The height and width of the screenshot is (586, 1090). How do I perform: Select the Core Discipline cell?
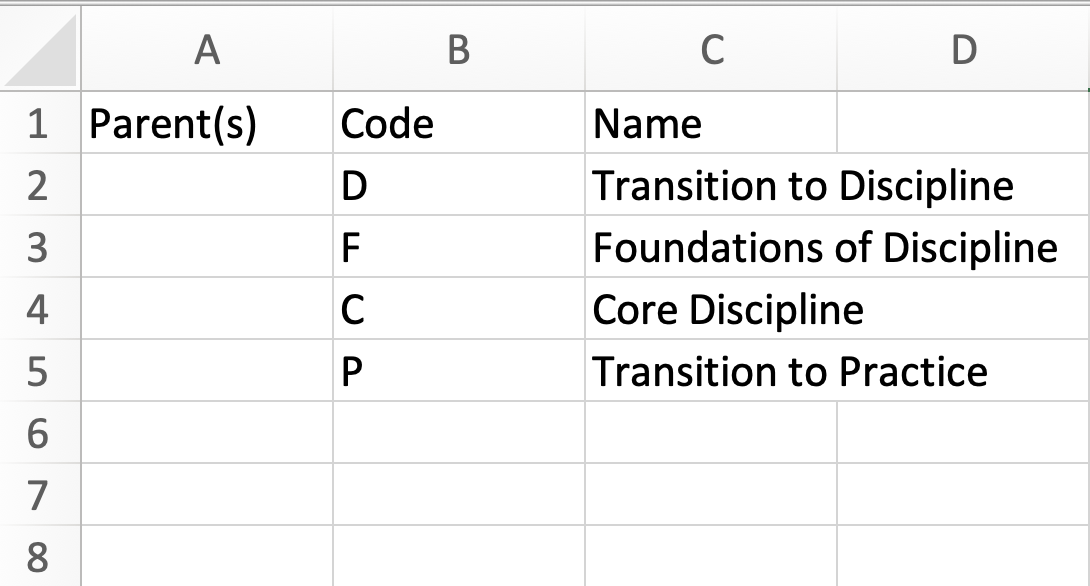point(711,310)
